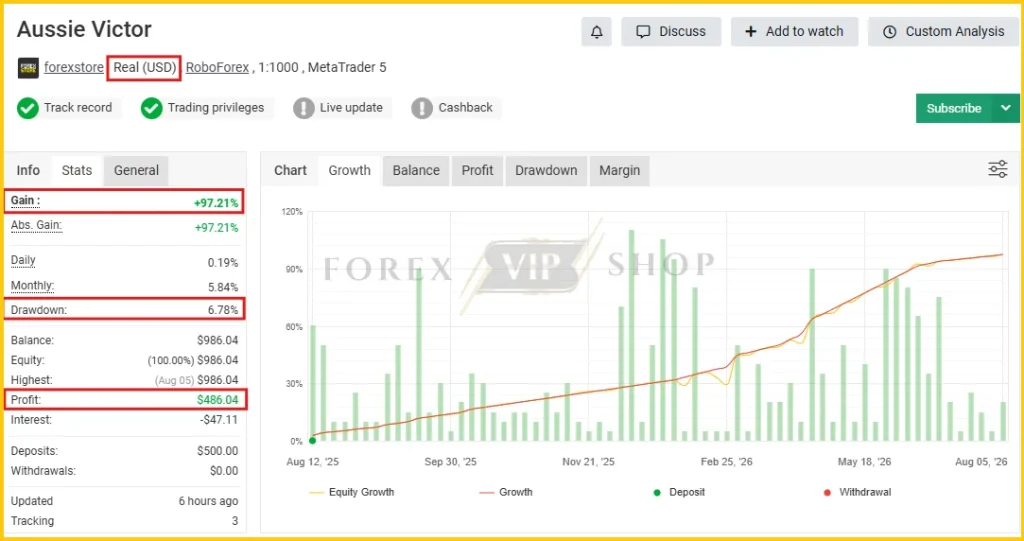The height and width of the screenshot is (541, 1024).
Task: Click the green deposit marker on chart
Action: (x=312, y=440)
